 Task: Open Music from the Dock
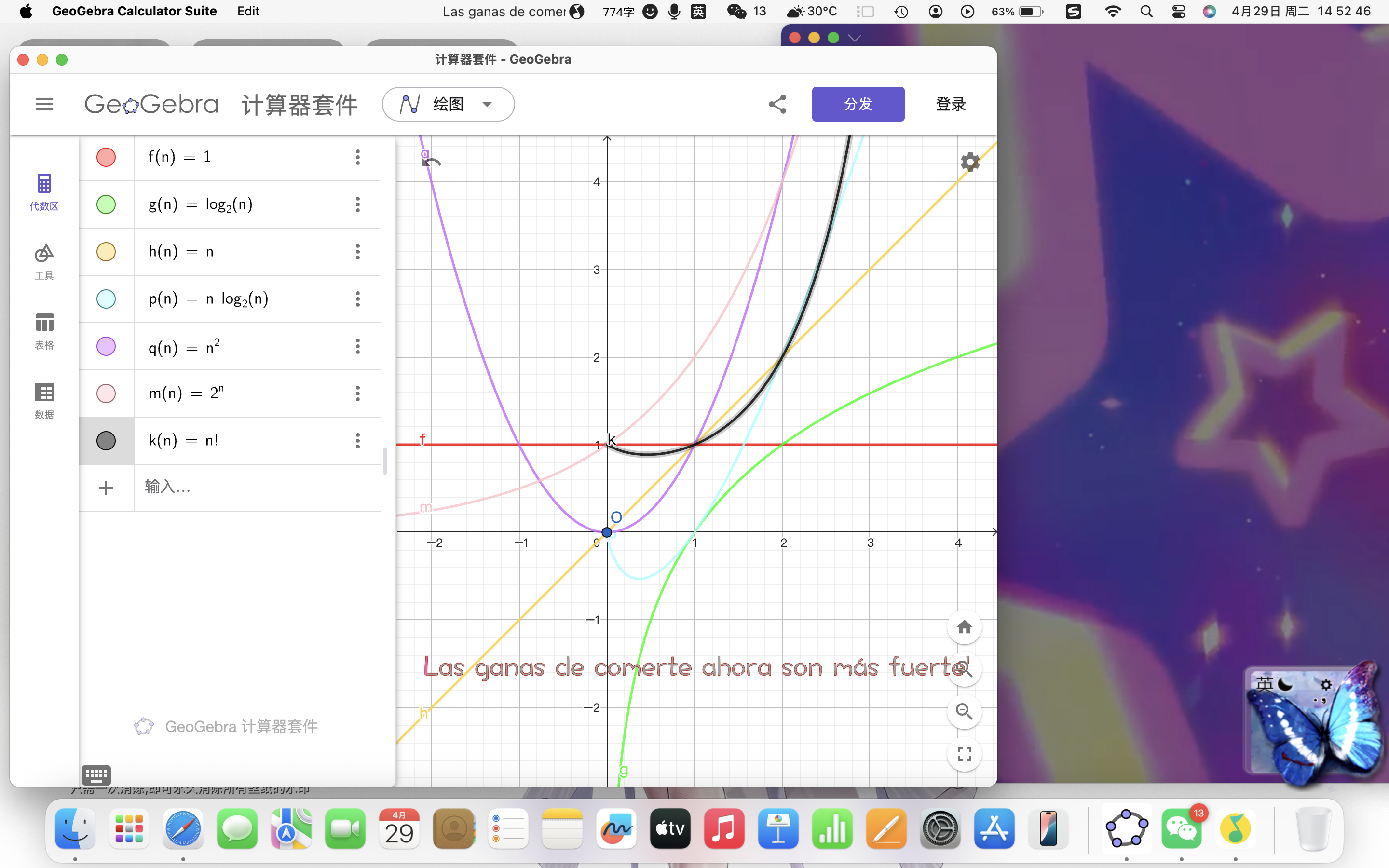click(x=724, y=828)
